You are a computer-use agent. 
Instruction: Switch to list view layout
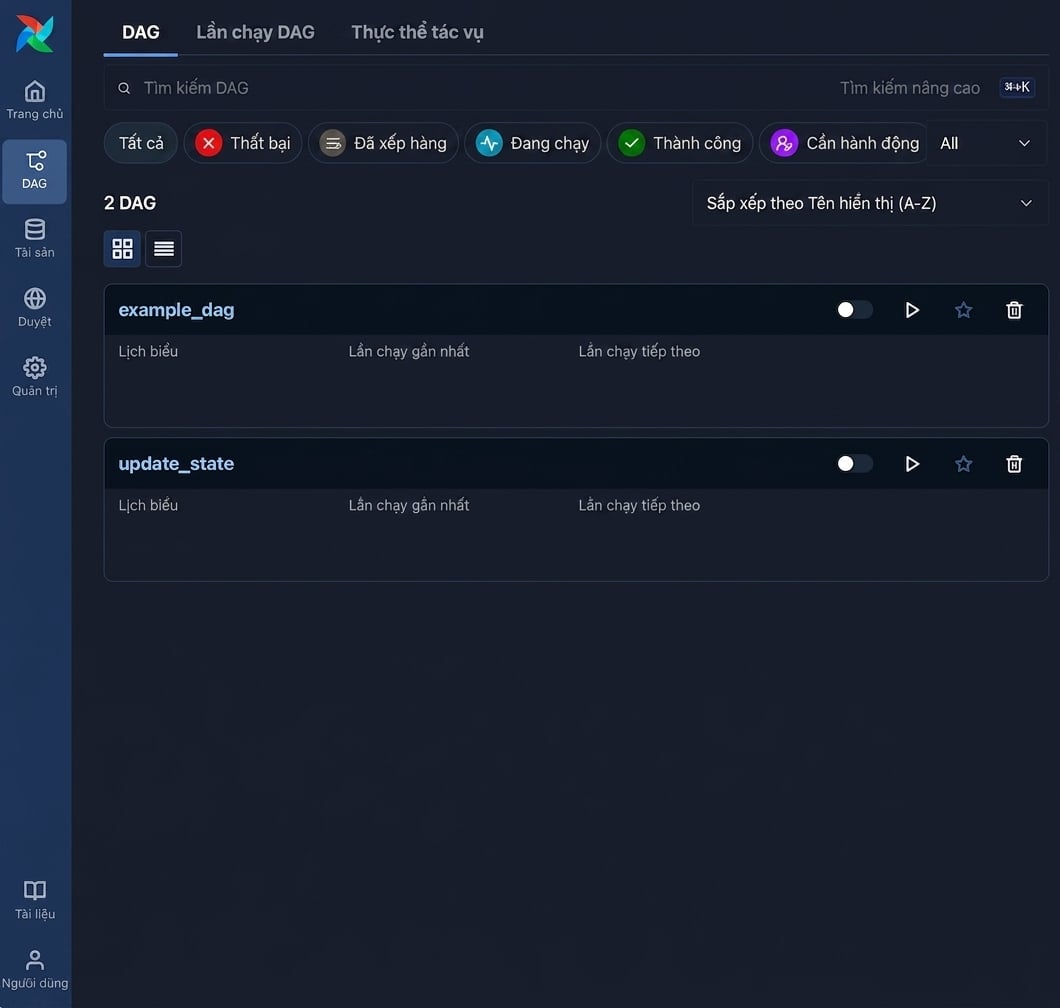click(x=164, y=249)
